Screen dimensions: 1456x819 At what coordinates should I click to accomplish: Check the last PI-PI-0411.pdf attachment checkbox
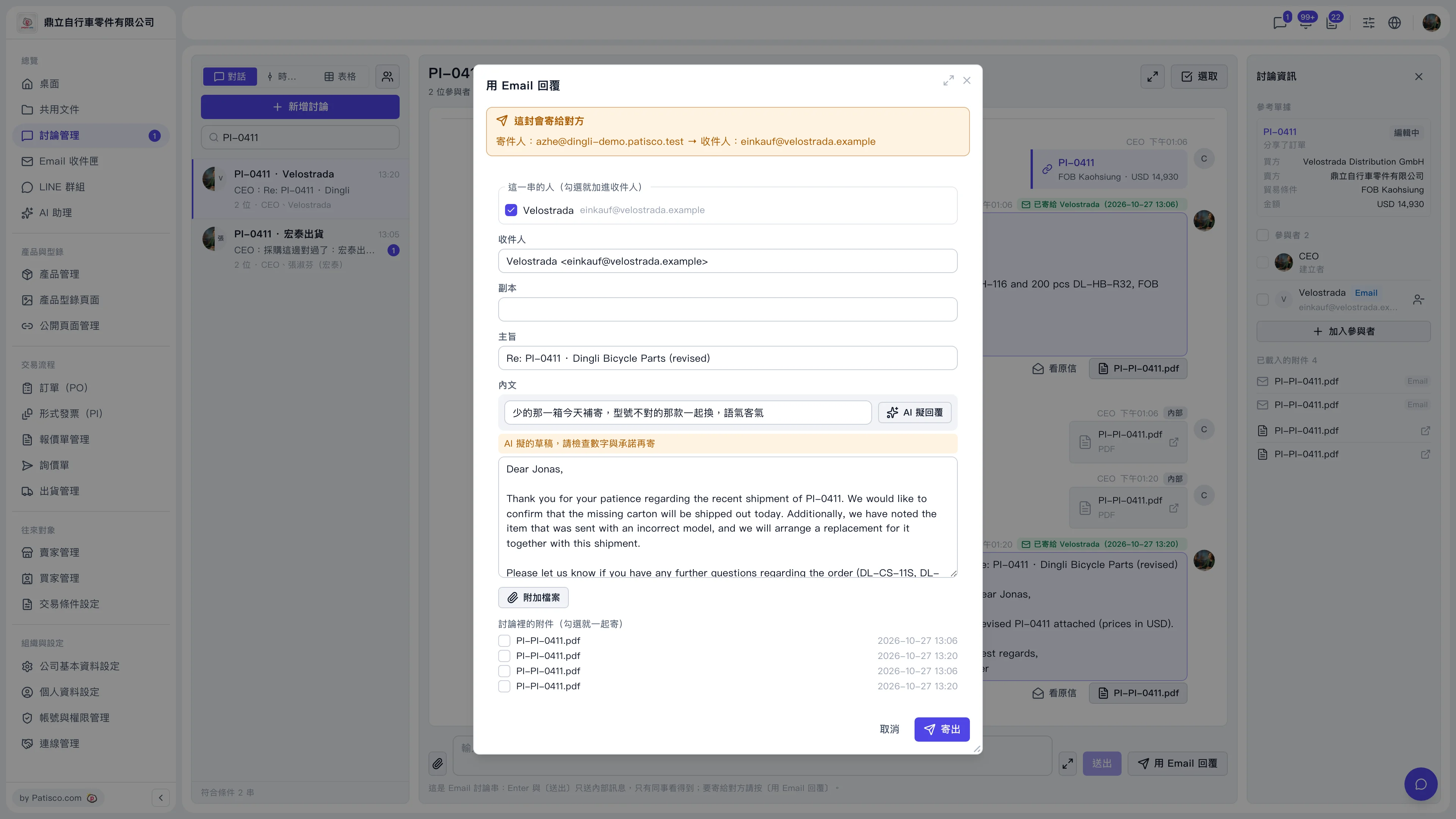tap(504, 686)
